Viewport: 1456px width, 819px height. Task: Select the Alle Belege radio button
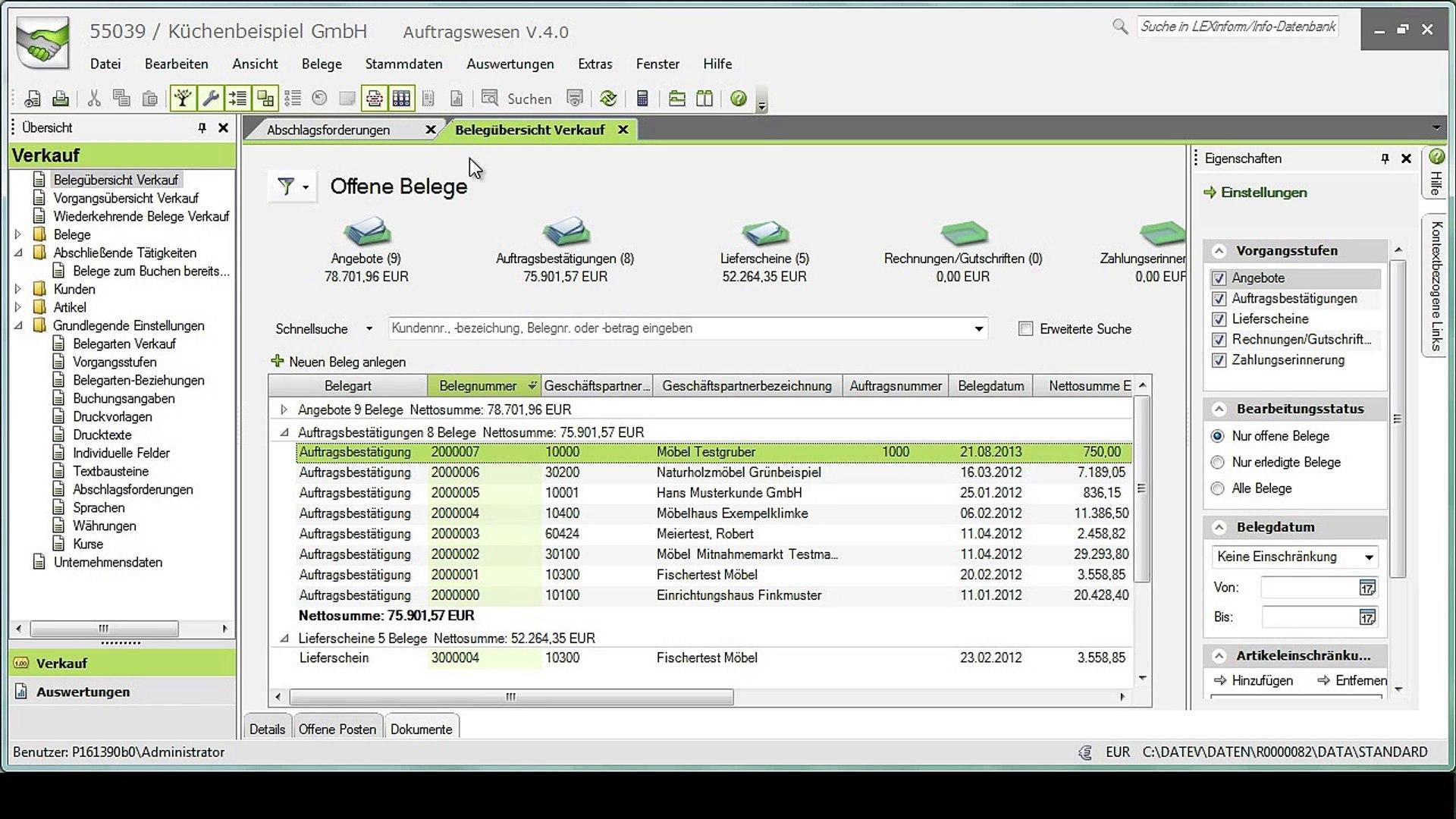pyautogui.click(x=1218, y=489)
